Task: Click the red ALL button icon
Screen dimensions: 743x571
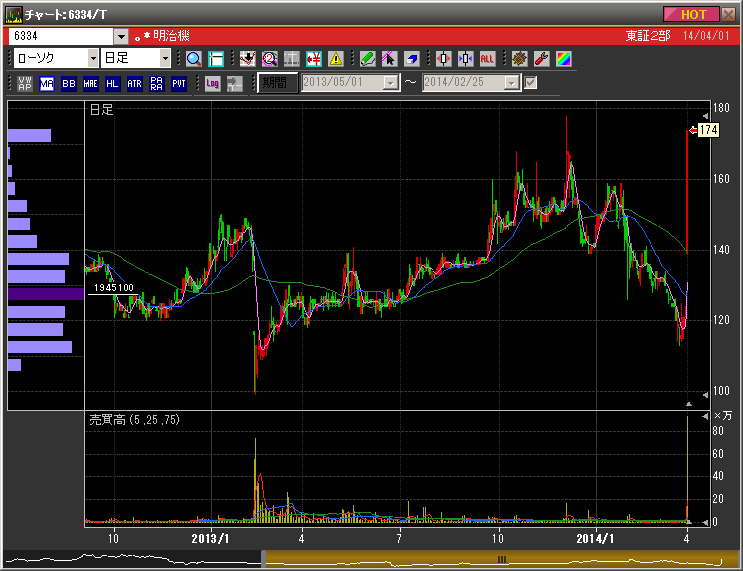Action: [x=487, y=58]
